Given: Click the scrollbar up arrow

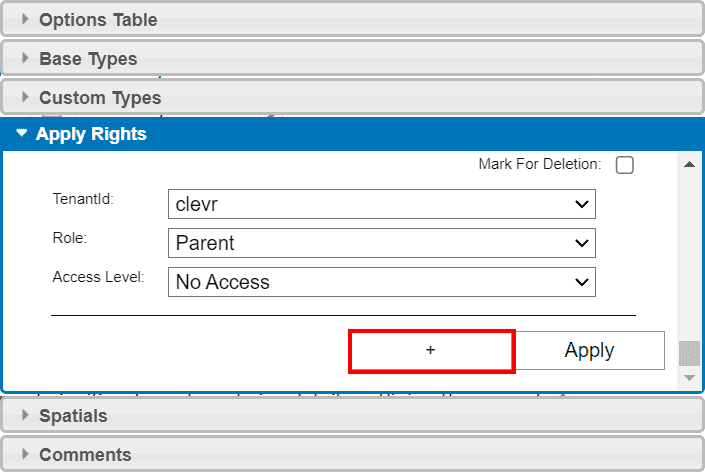Looking at the screenshot, I should click(x=689, y=164).
